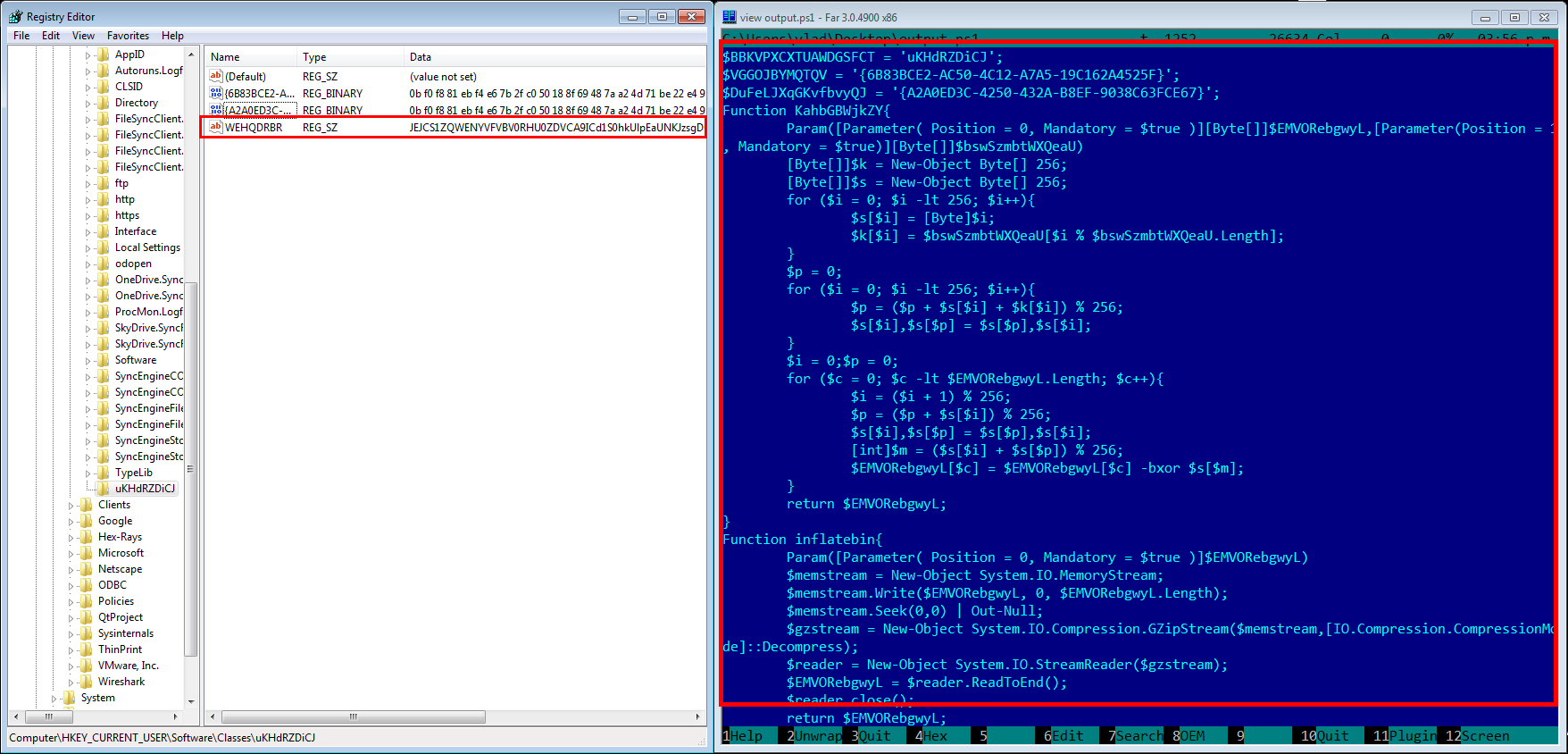Select the Wireshark folder icon
Viewport: 1568px width, 754px height.
point(87,682)
